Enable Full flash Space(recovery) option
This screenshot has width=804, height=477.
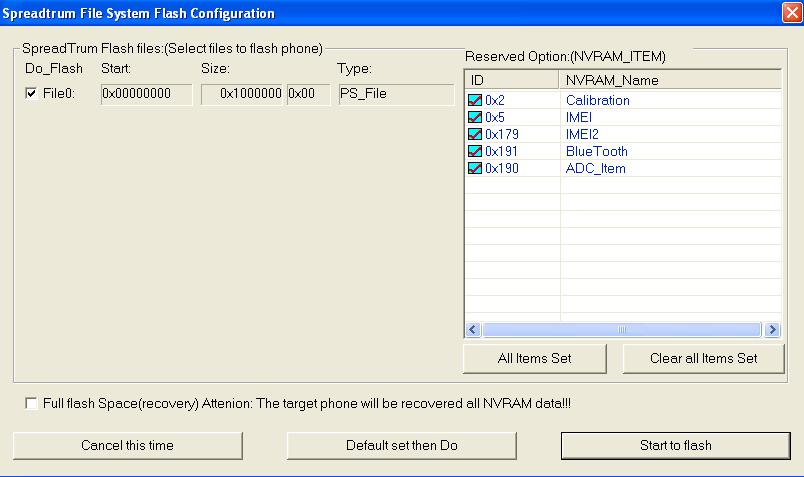[x=31, y=404]
